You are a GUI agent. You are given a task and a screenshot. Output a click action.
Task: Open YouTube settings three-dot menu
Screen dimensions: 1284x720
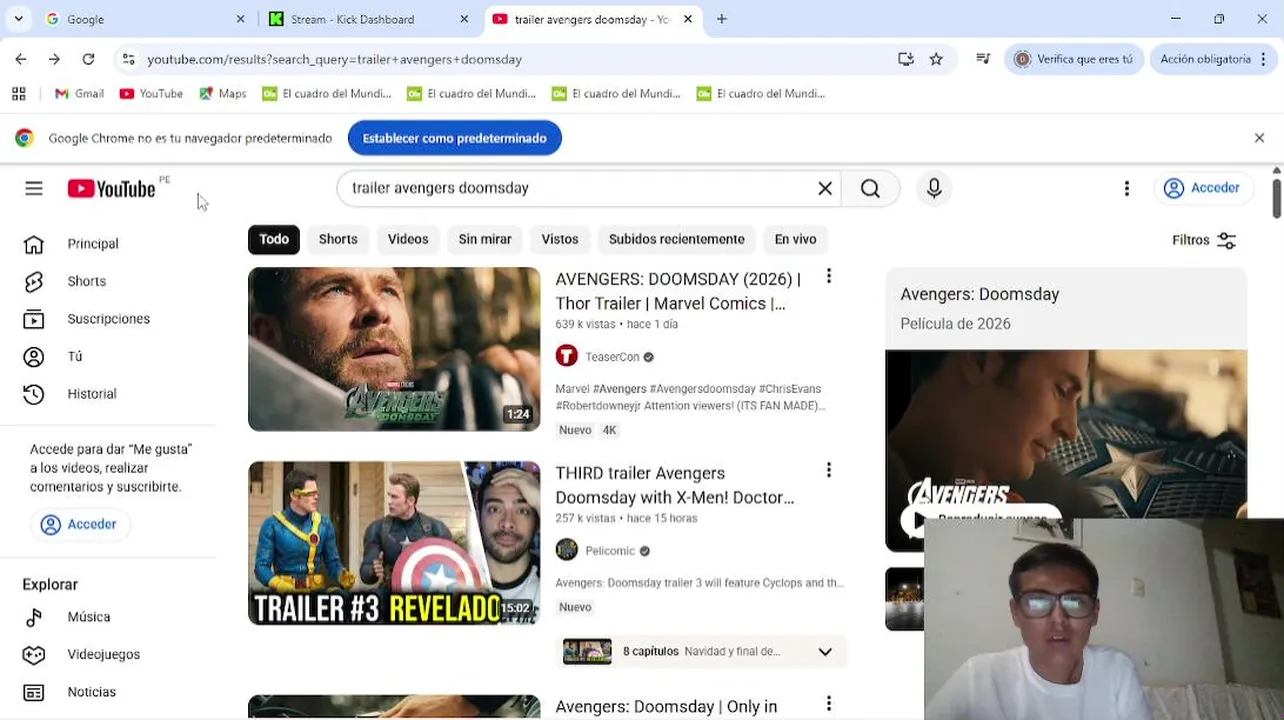(1127, 188)
